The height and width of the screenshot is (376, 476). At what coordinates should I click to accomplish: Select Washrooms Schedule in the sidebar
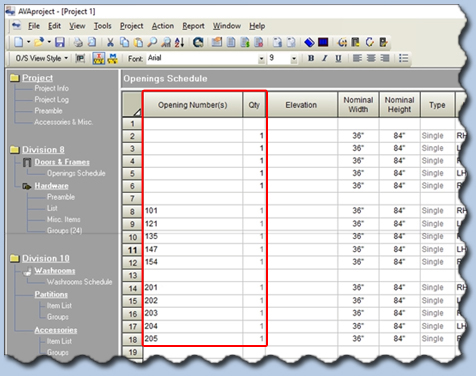[79, 282]
